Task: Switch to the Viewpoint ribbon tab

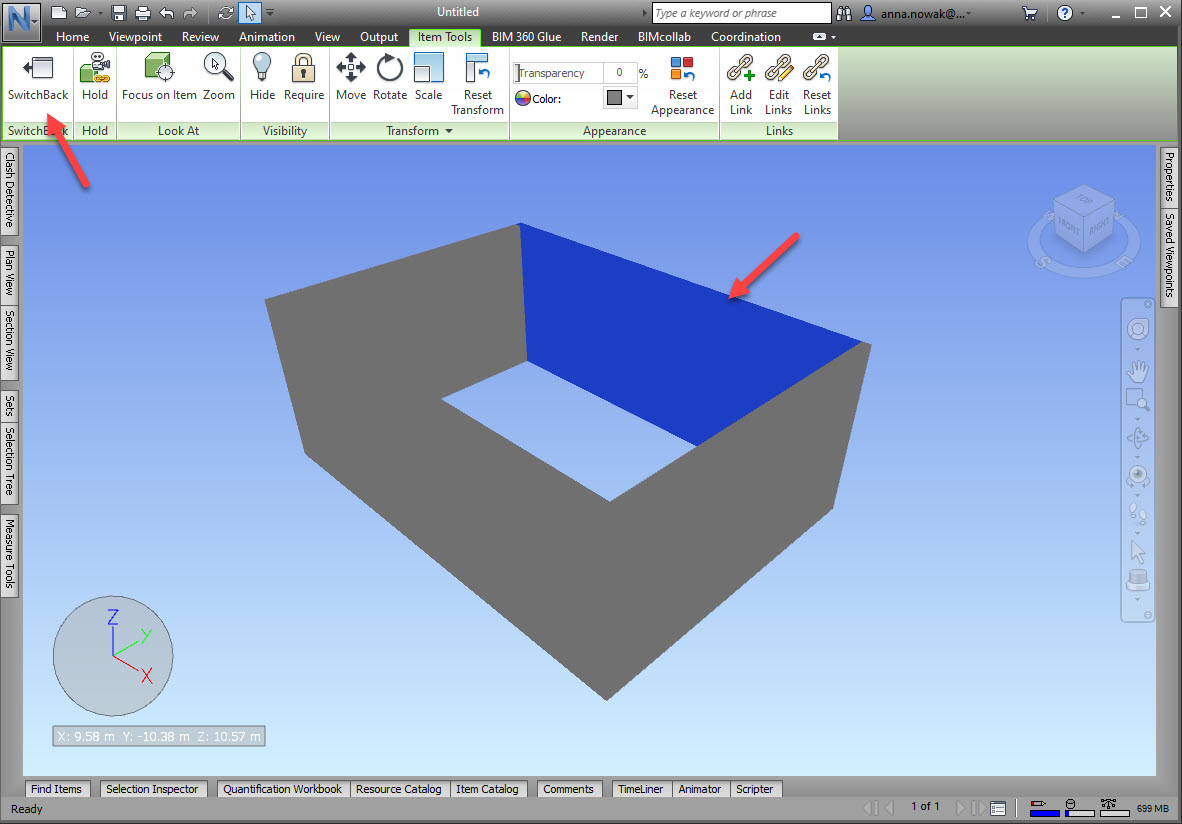Action: (135, 37)
